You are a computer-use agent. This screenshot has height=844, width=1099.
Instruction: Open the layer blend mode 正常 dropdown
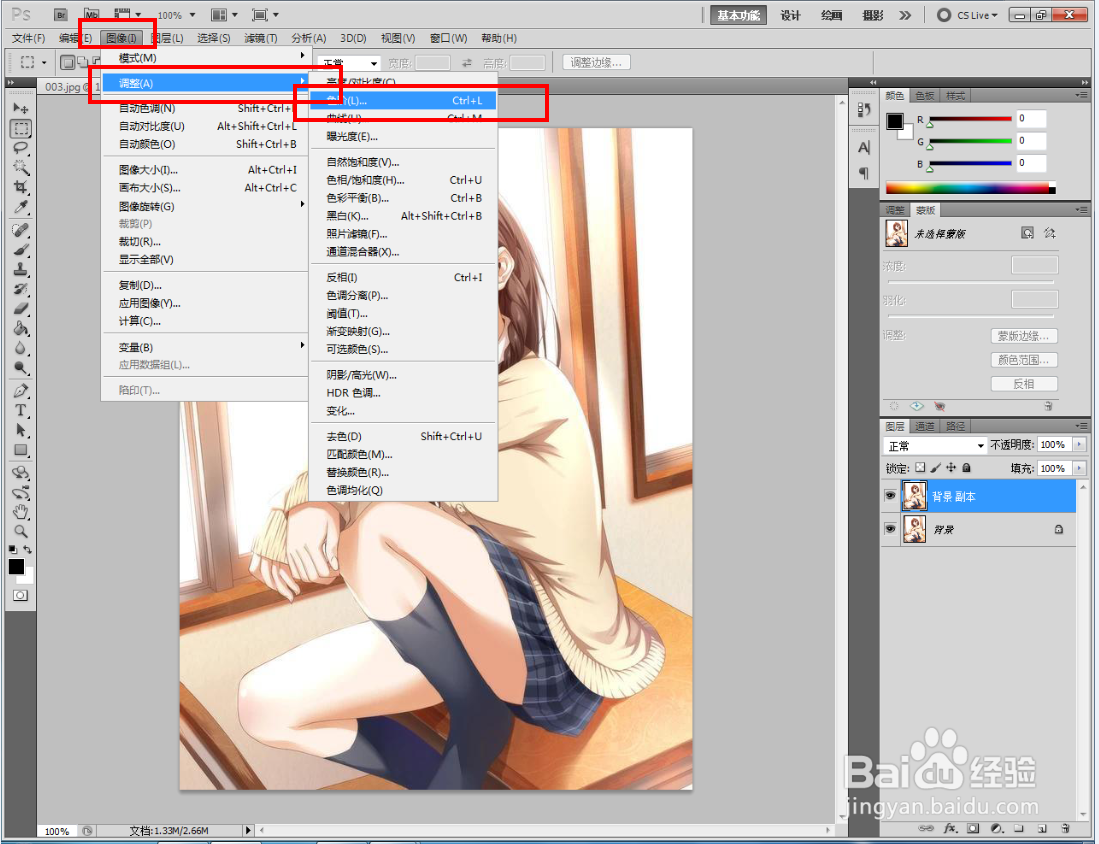(x=935, y=446)
